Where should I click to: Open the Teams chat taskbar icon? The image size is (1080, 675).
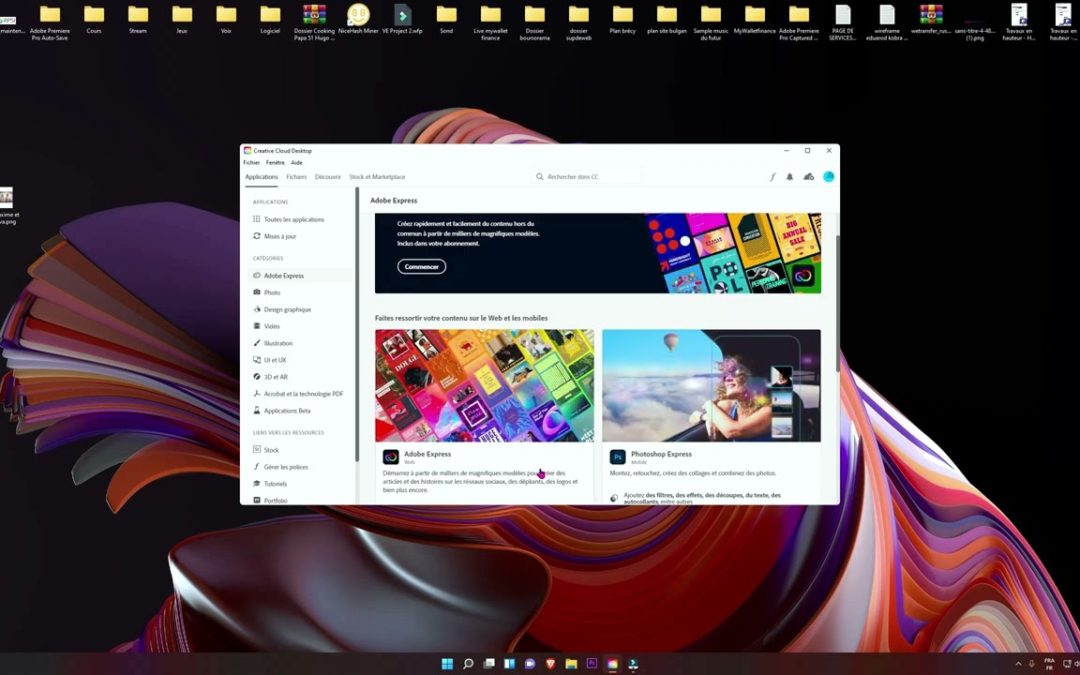click(x=530, y=664)
